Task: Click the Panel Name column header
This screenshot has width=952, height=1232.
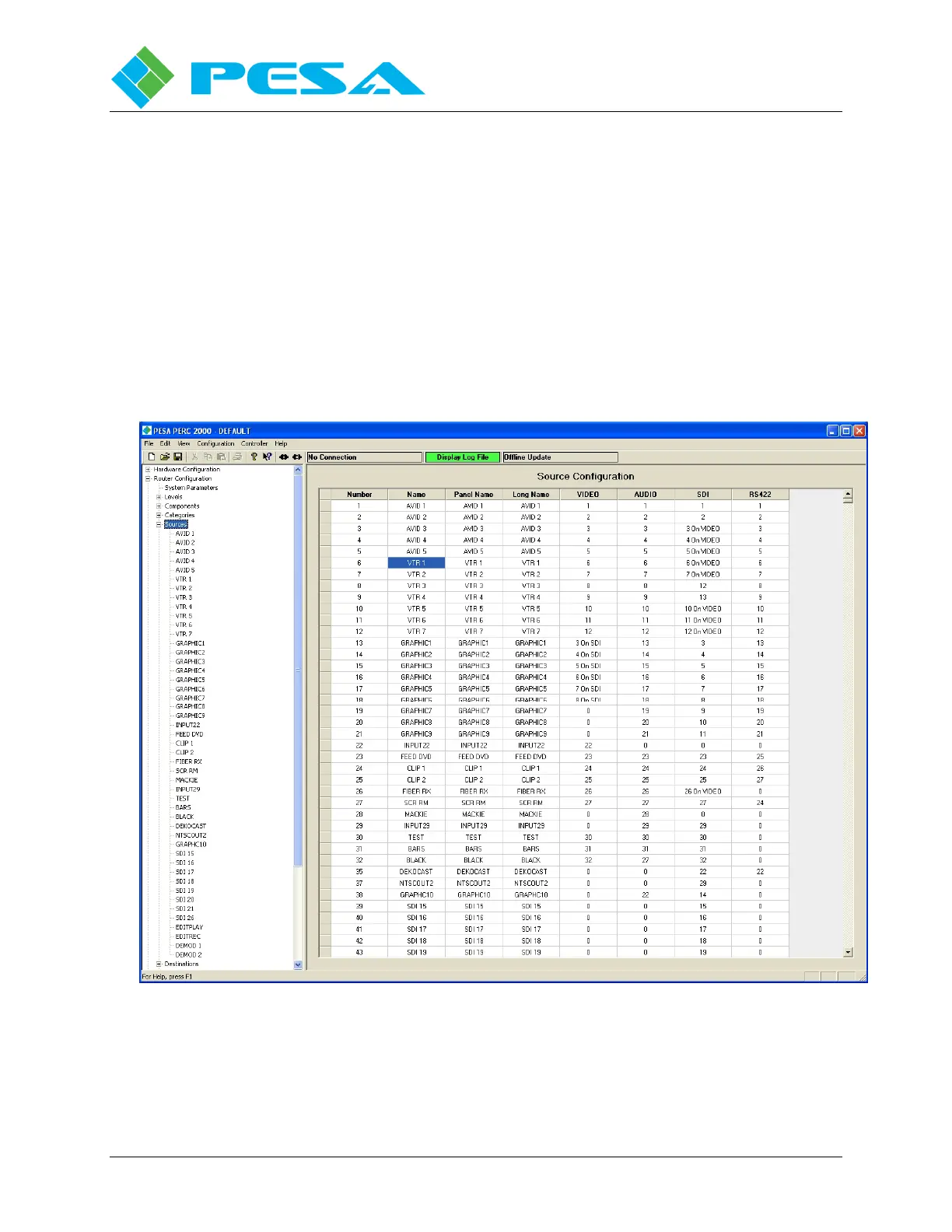Action: tap(474, 495)
